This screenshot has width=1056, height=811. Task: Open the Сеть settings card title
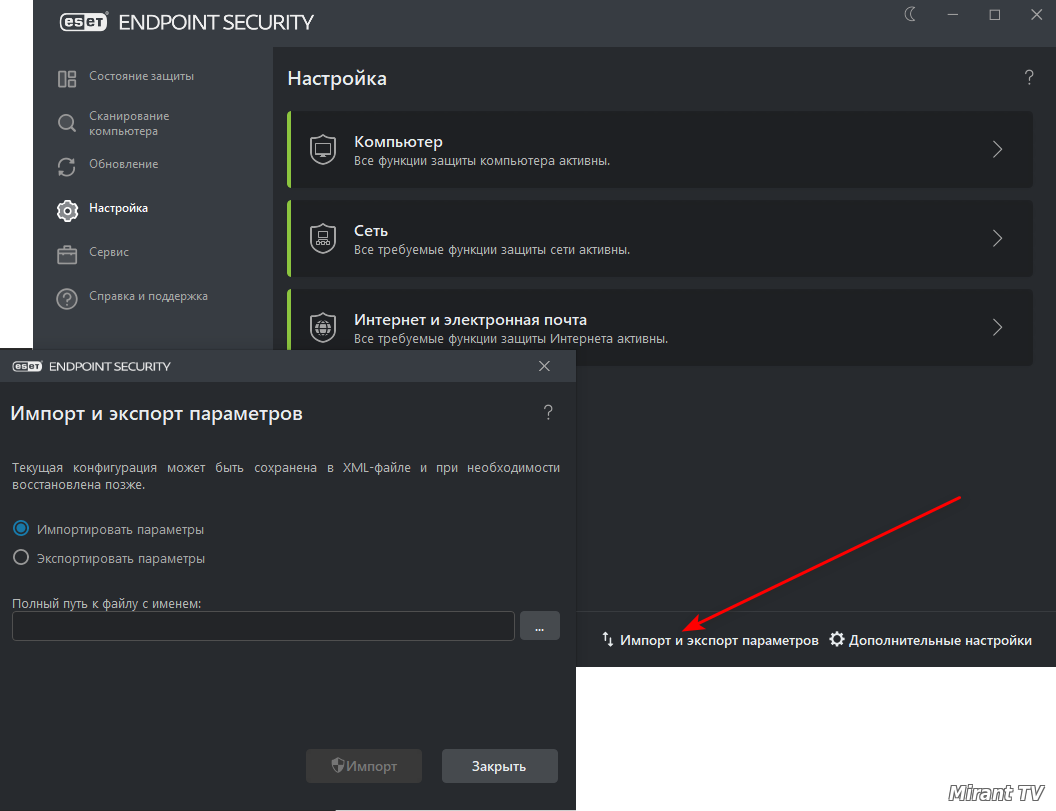click(x=371, y=230)
